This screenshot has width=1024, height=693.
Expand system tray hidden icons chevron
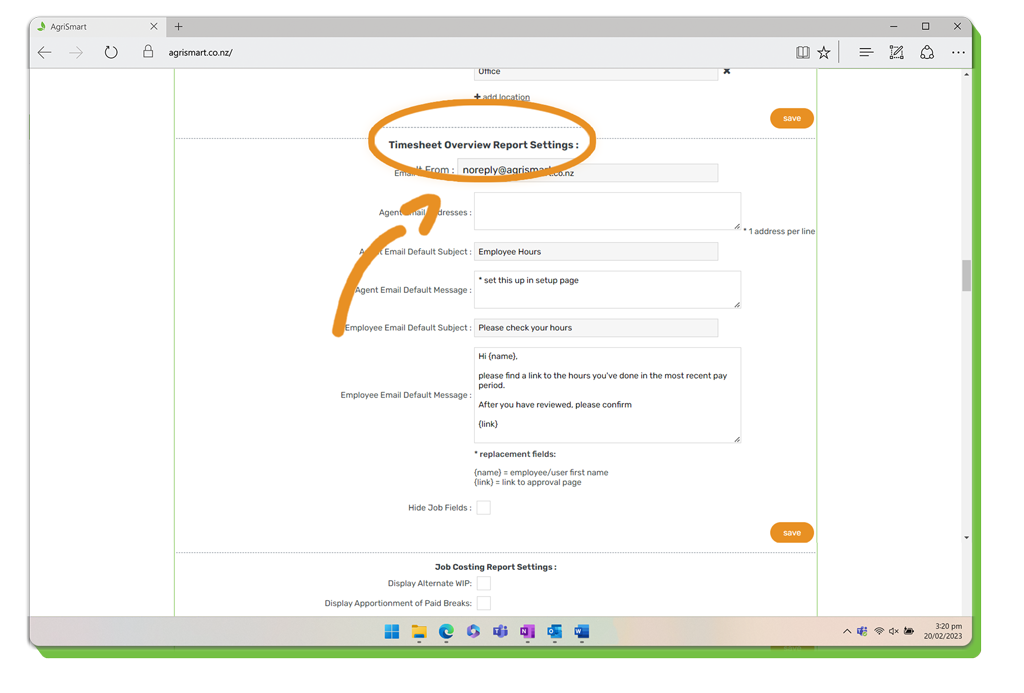pos(846,632)
